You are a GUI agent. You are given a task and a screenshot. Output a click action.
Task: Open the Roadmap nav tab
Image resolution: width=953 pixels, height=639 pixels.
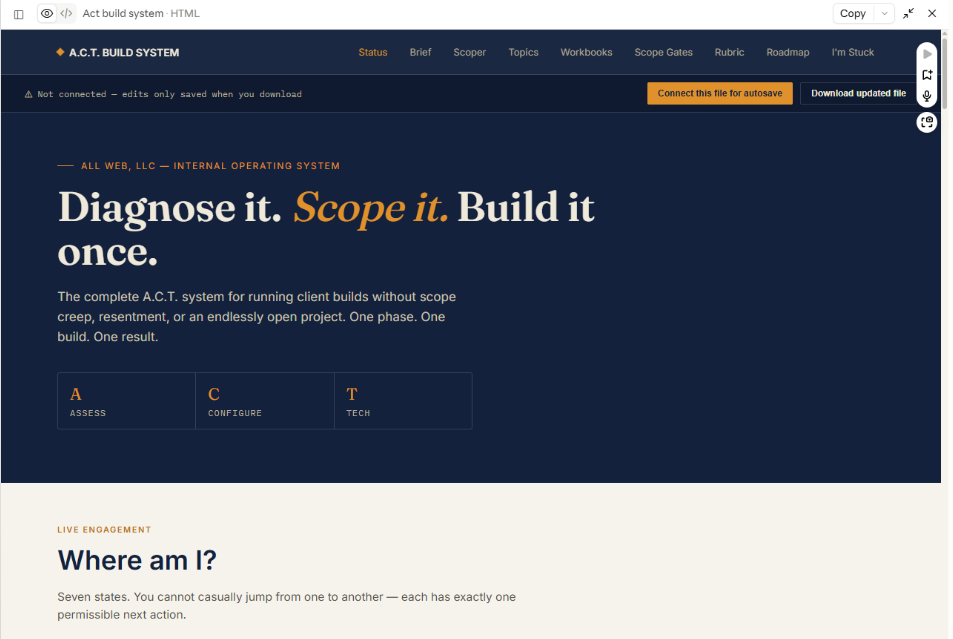(x=788, y=52)
